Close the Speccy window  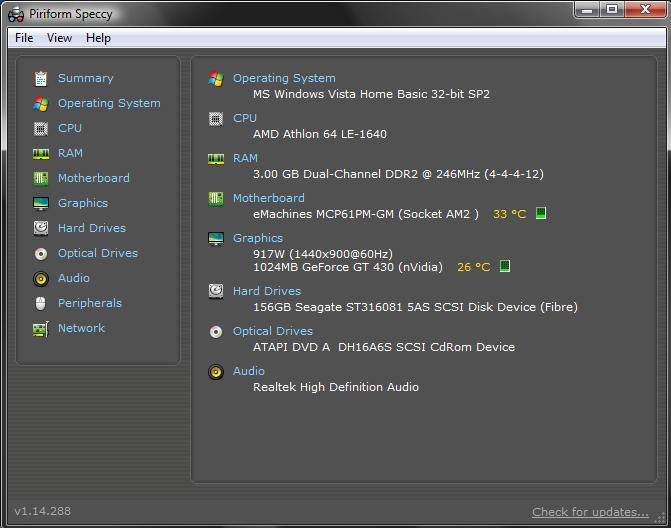pos(645,10)
